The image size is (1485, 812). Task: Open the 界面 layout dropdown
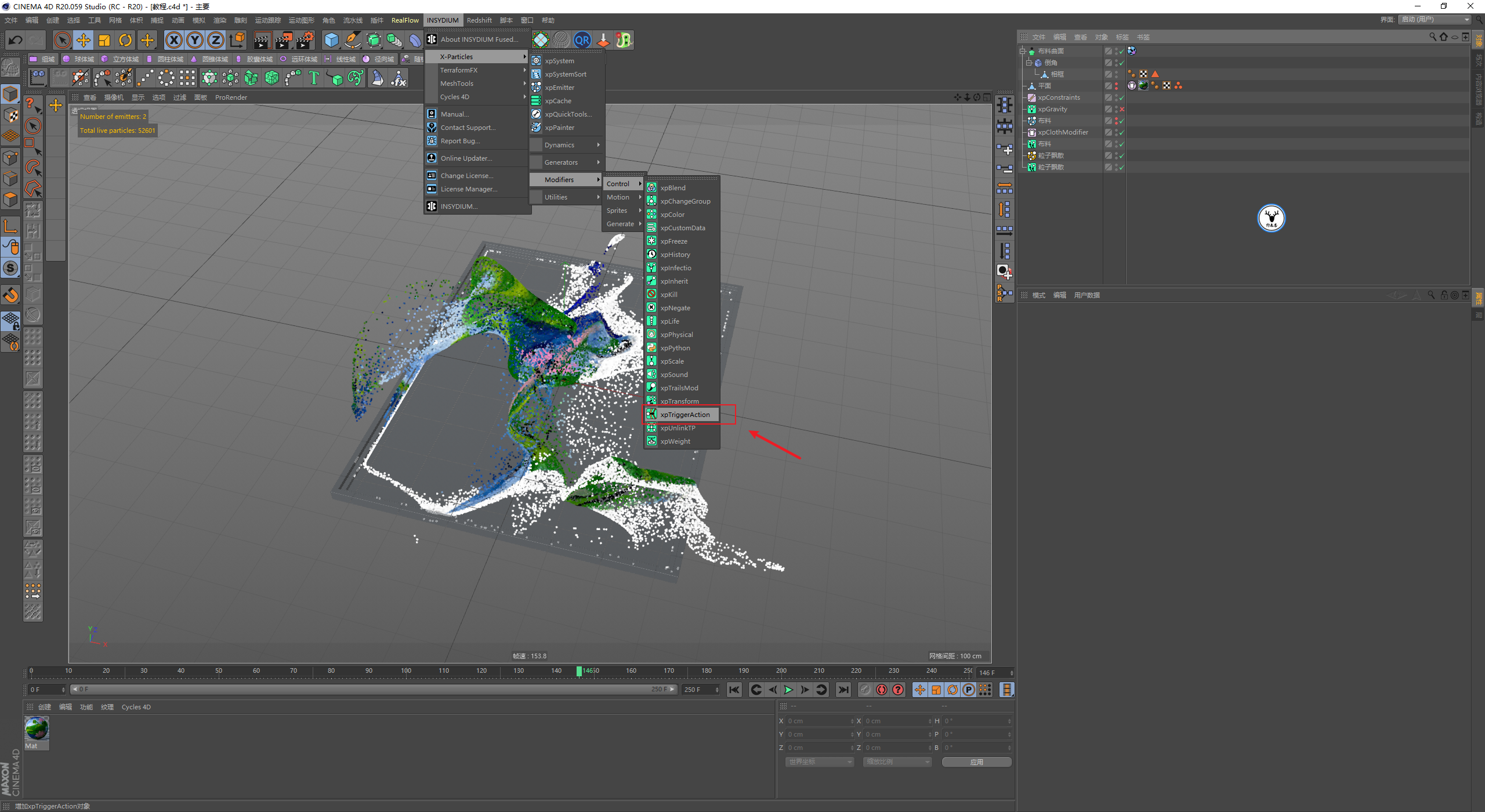1435,20
